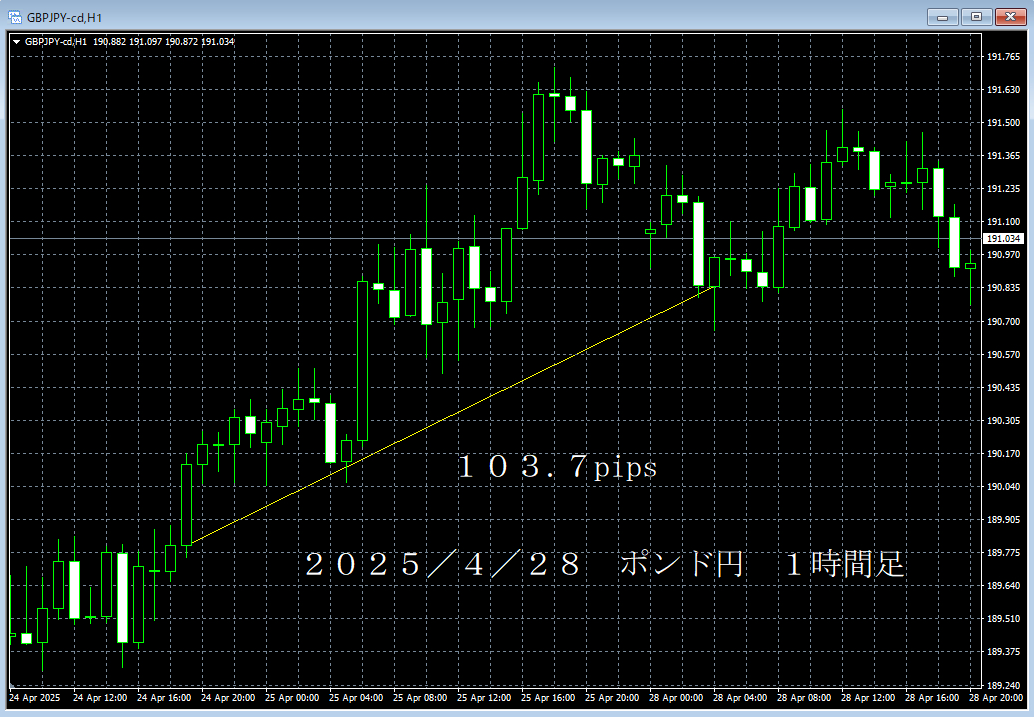Click the 190.835 price scale value

(1003, 288)
